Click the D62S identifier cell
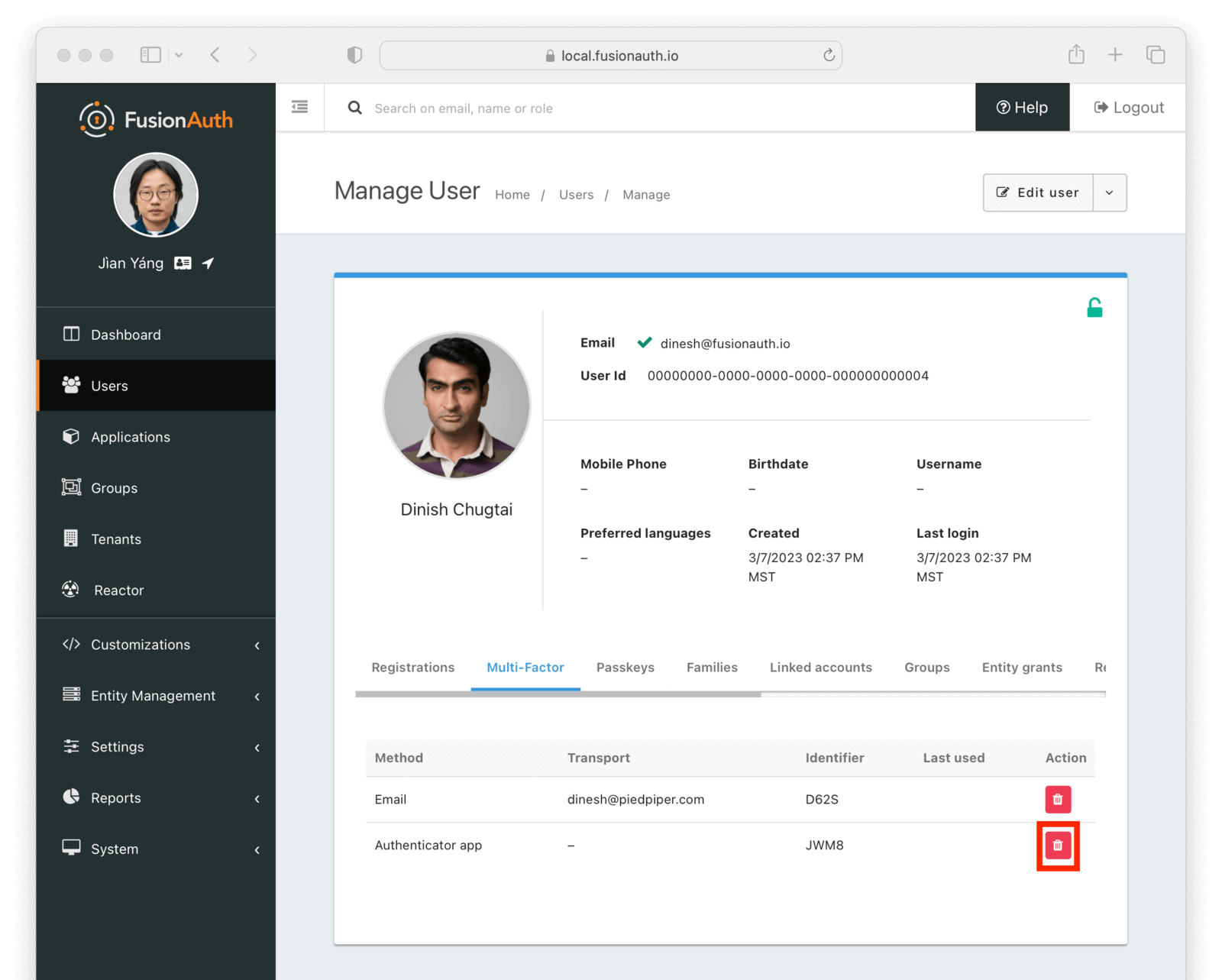The width and height of the screenshot is (1222, 980). (x=822, y=799)
